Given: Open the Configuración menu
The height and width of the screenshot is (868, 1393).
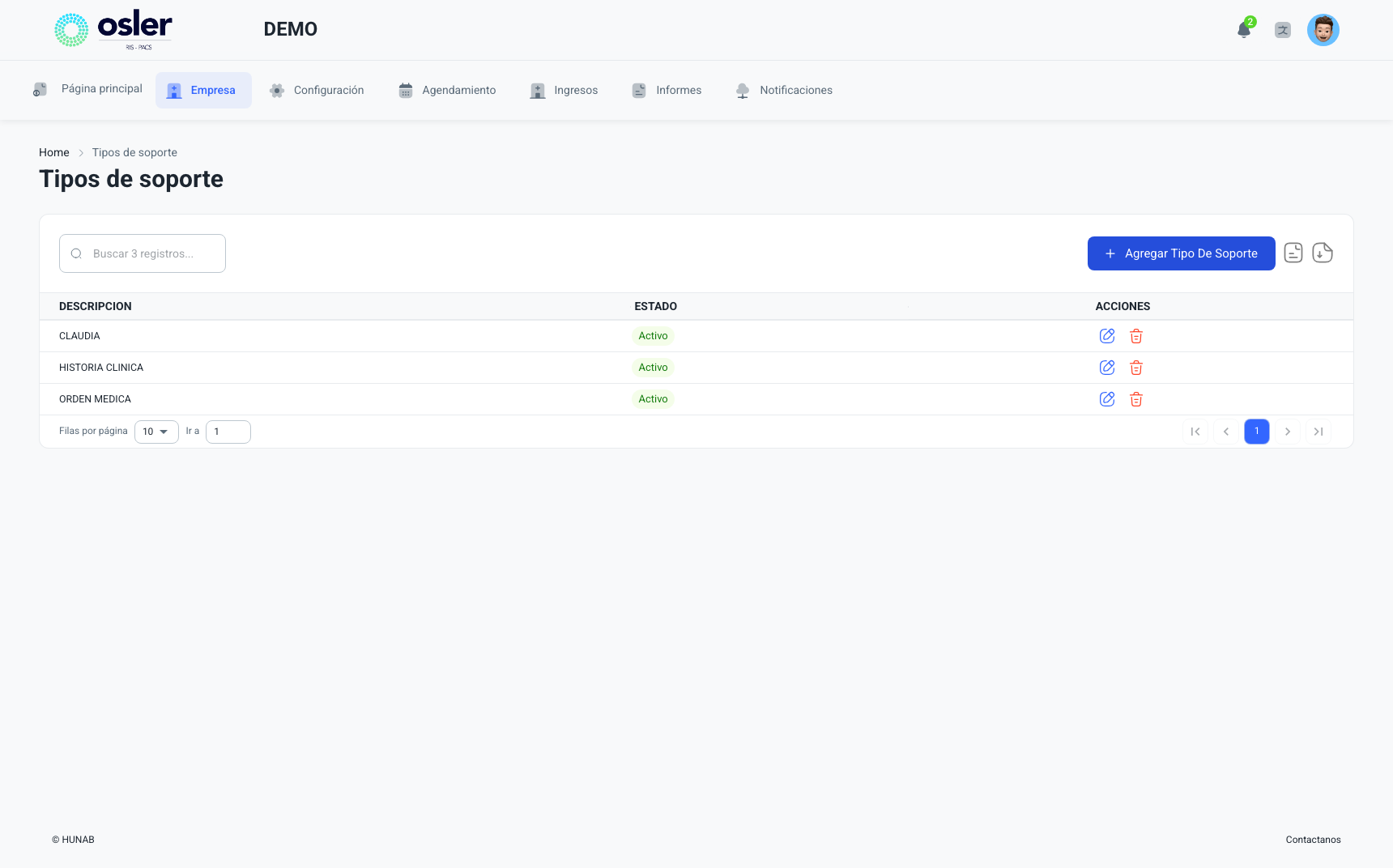Looking at the screenshot, I should coord(317,90).
